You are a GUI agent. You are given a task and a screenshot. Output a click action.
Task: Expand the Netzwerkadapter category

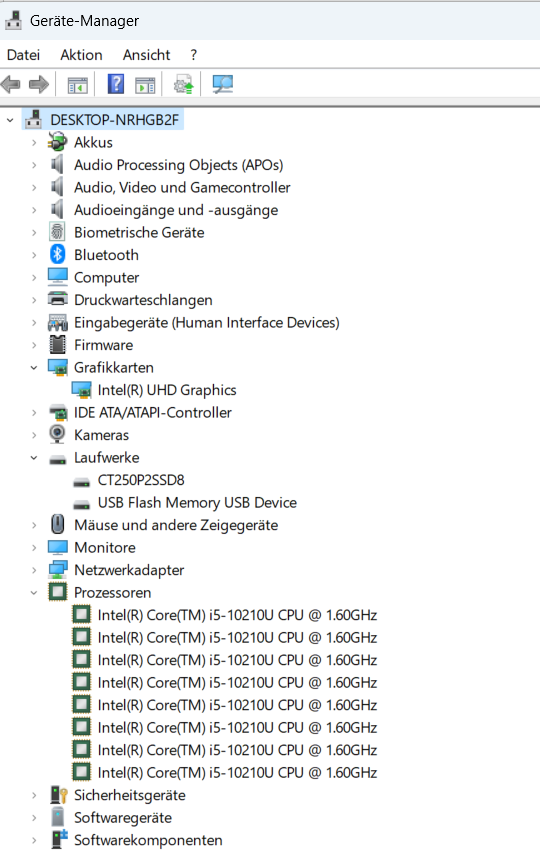[x=34, y=570]
